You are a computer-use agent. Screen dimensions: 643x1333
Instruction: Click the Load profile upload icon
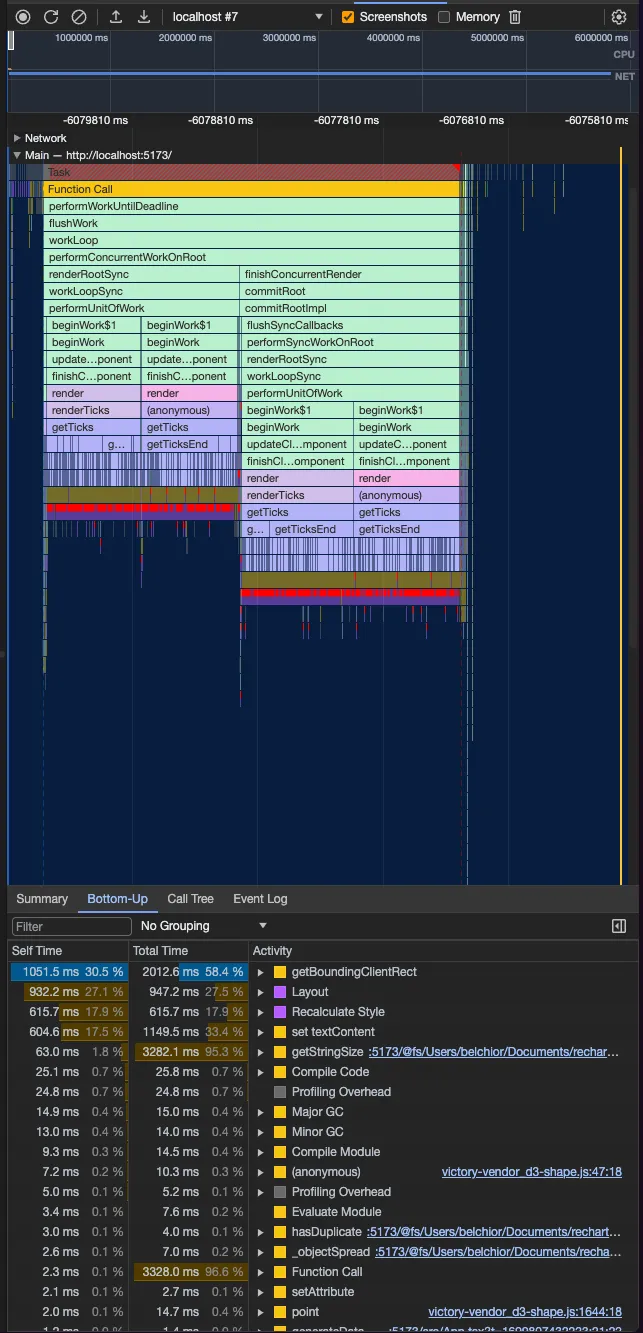tap(116, 17)
